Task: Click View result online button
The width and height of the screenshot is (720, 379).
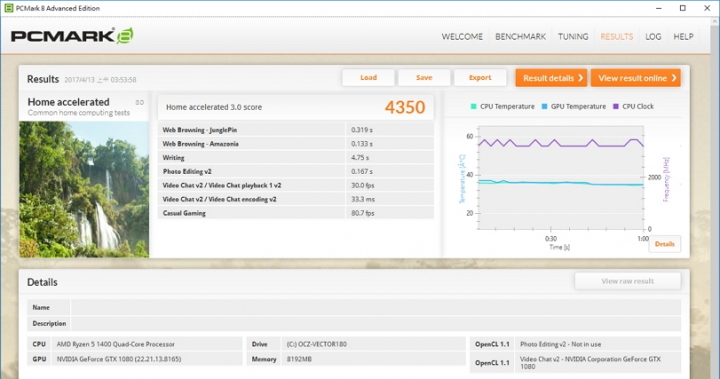Action: [x=636, y=78]
